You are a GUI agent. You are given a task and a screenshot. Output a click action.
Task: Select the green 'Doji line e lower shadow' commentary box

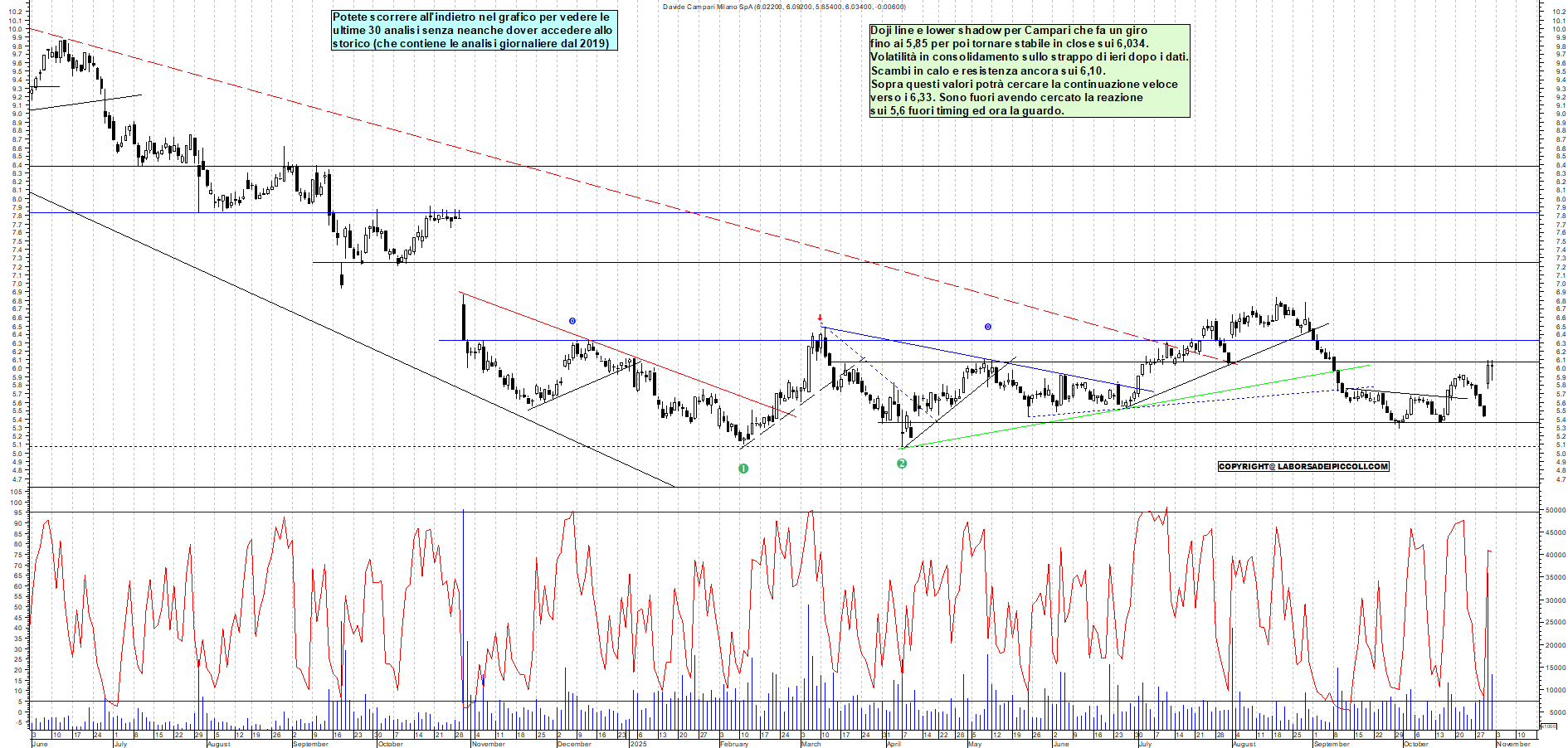coord(1029,70)
